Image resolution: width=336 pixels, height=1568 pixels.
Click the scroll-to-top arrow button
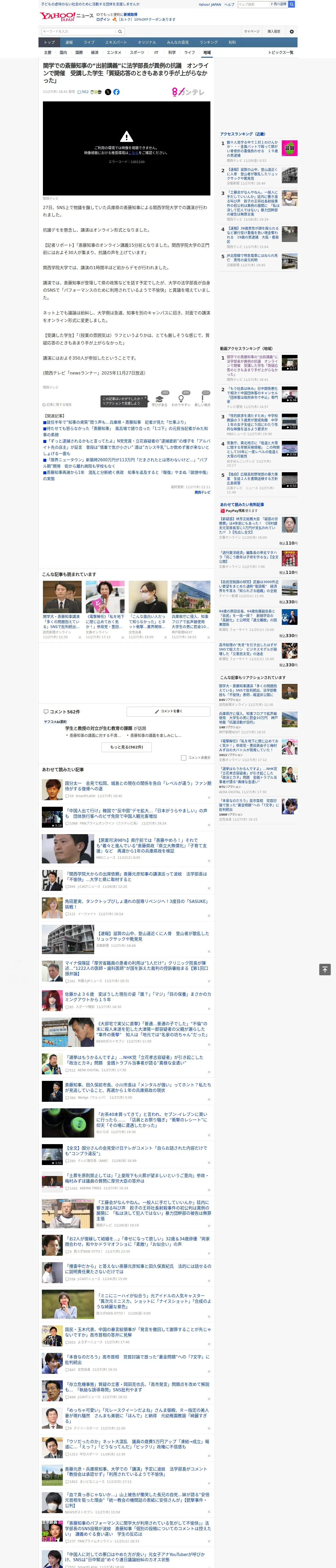[325, 970]
